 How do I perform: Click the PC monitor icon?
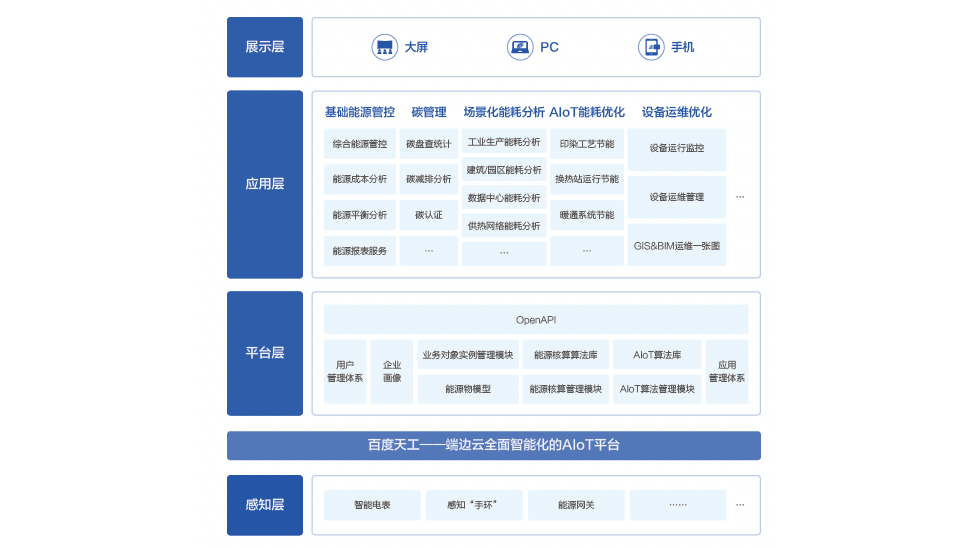coord(520,47)
